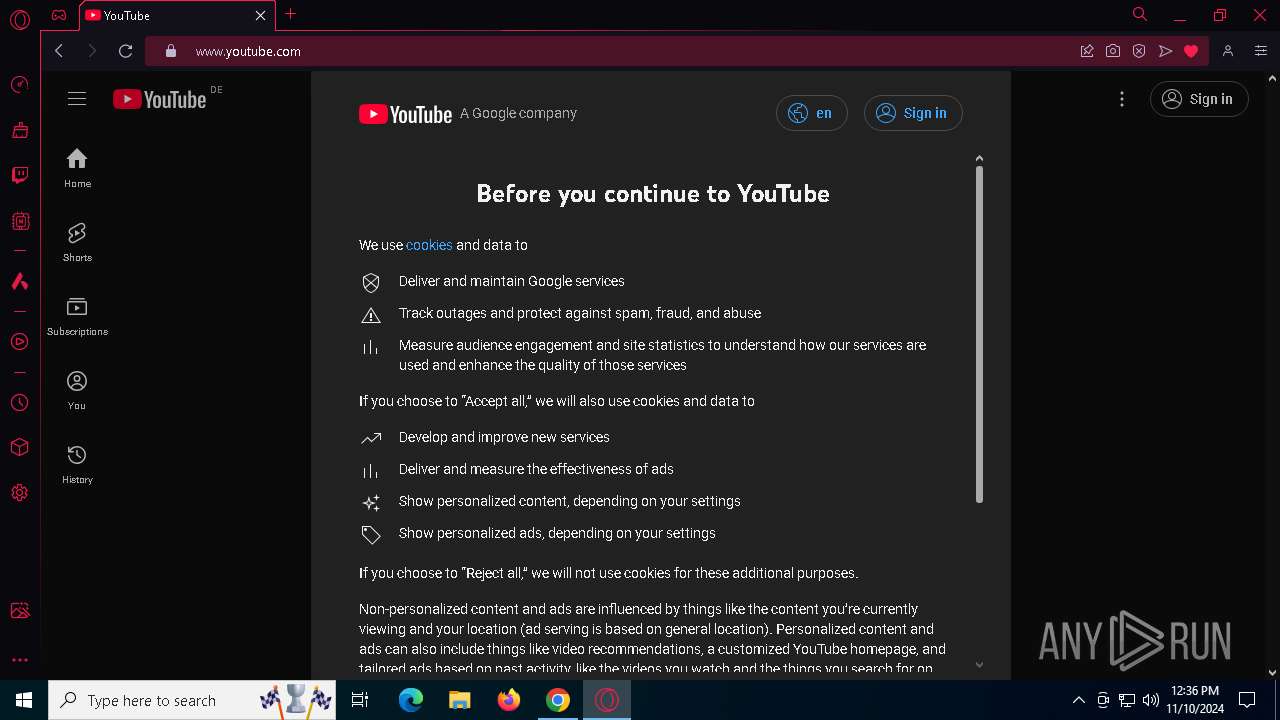Open the picture icon near sidebar bottom

point(19,611)
